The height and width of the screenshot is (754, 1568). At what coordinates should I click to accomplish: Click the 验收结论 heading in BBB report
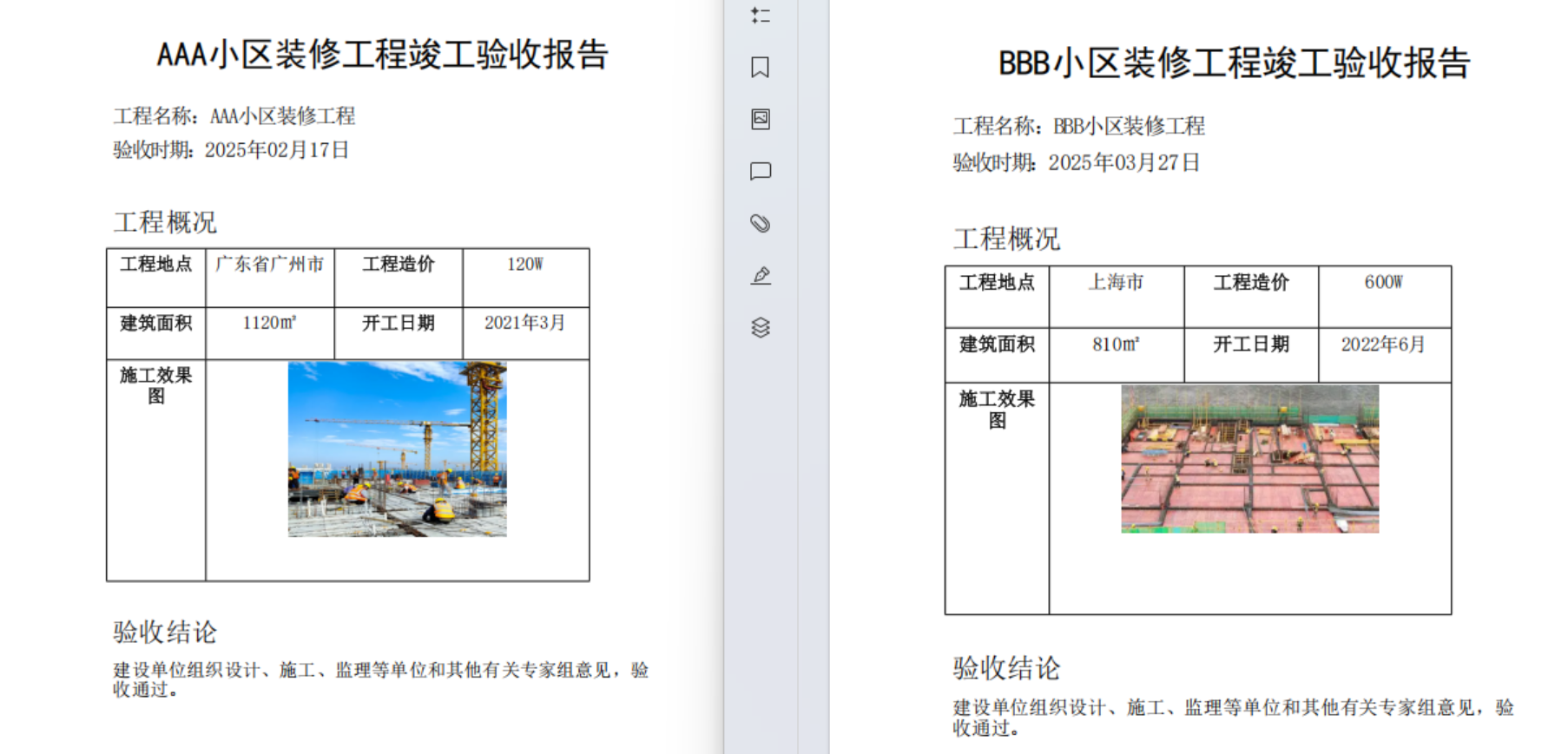pos(1006,668)
